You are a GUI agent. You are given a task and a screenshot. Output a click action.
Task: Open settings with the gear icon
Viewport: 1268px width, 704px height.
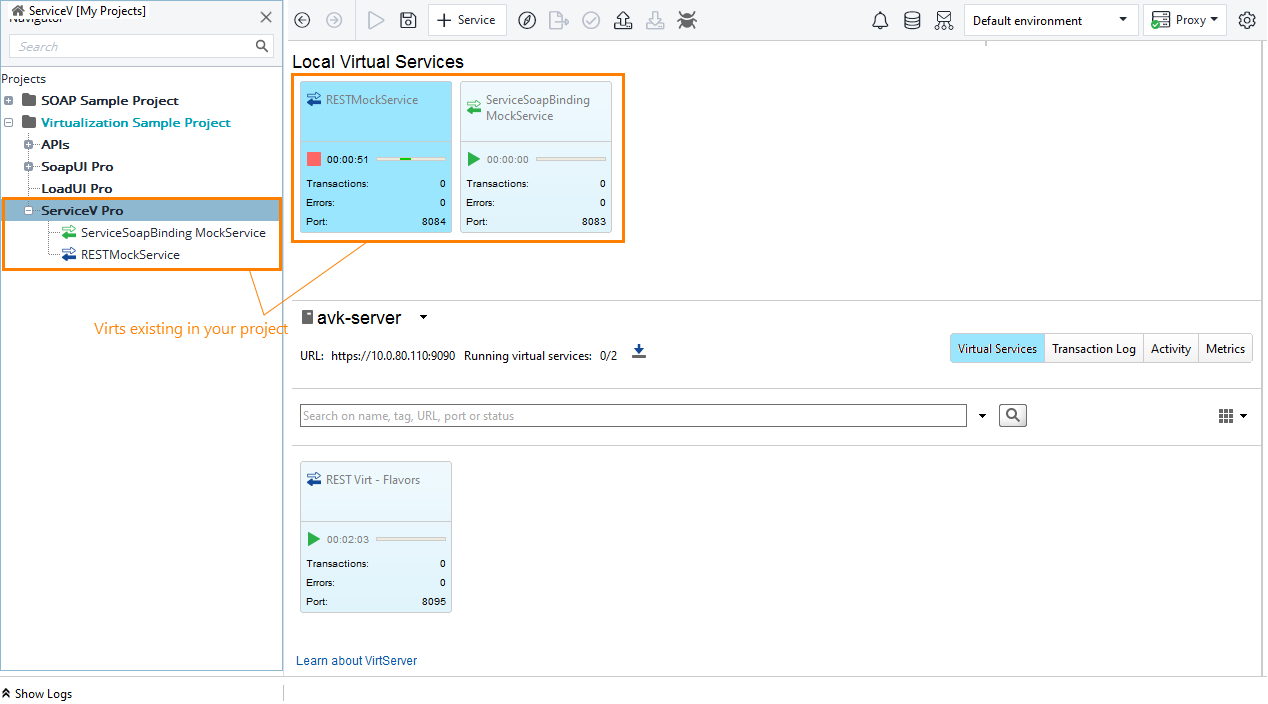pos(1247,20)
